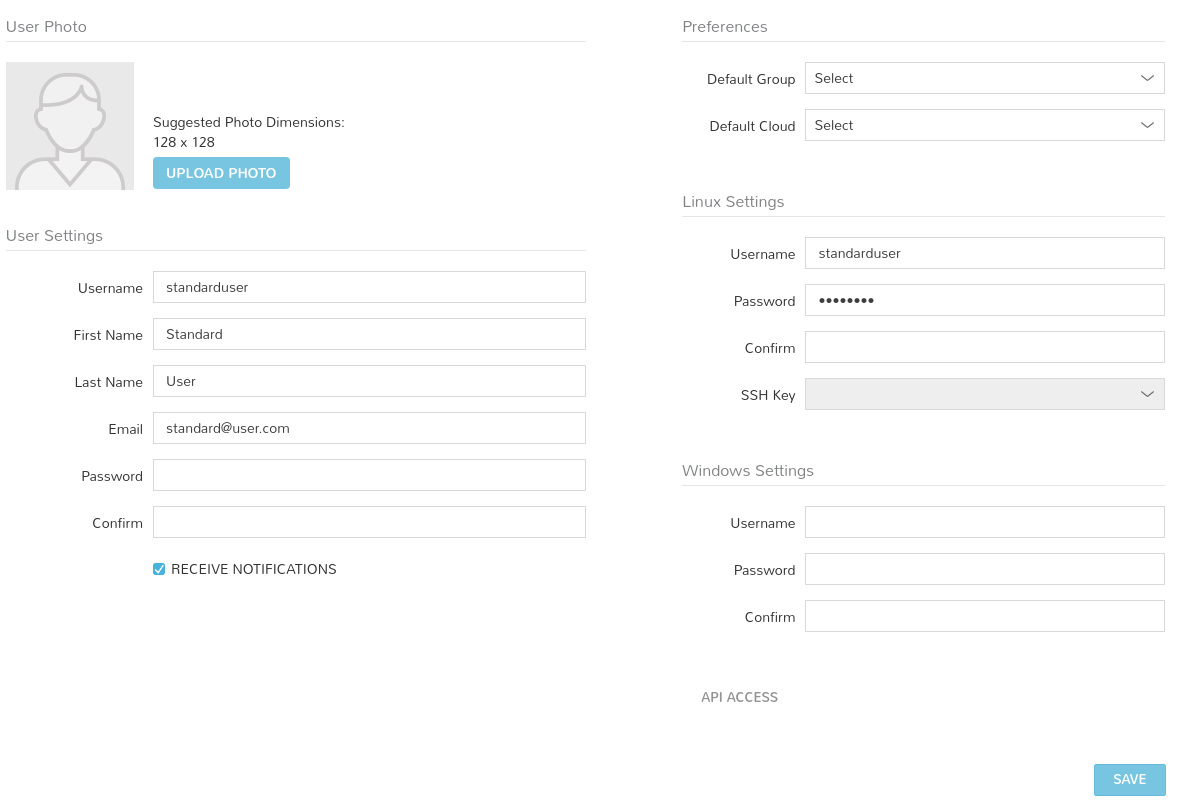Expand the SSH Key dropdown

pyautogui.click(x=984, y=394)
